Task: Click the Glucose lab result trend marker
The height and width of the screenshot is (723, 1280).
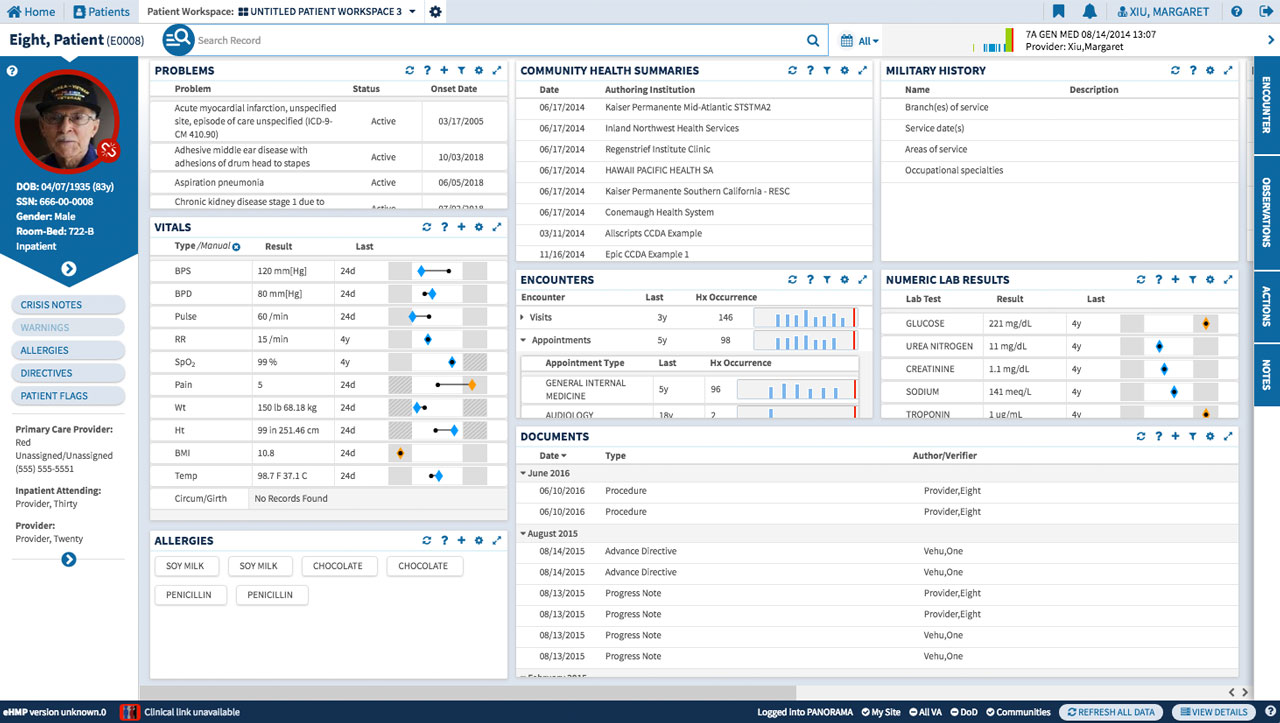Action: click(x=1205, y=324)
